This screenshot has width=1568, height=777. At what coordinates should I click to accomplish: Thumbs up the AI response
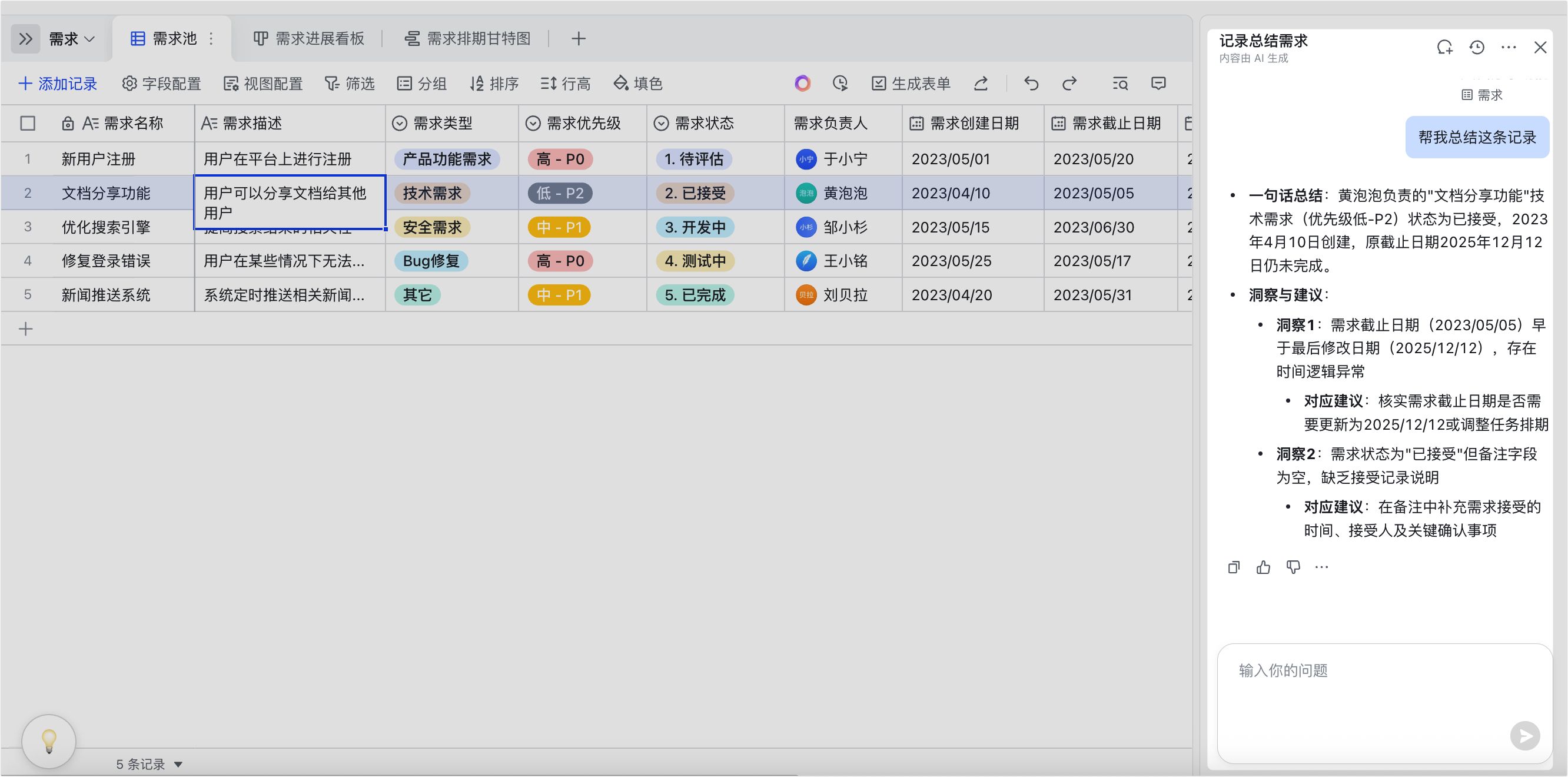(1264, 567)
